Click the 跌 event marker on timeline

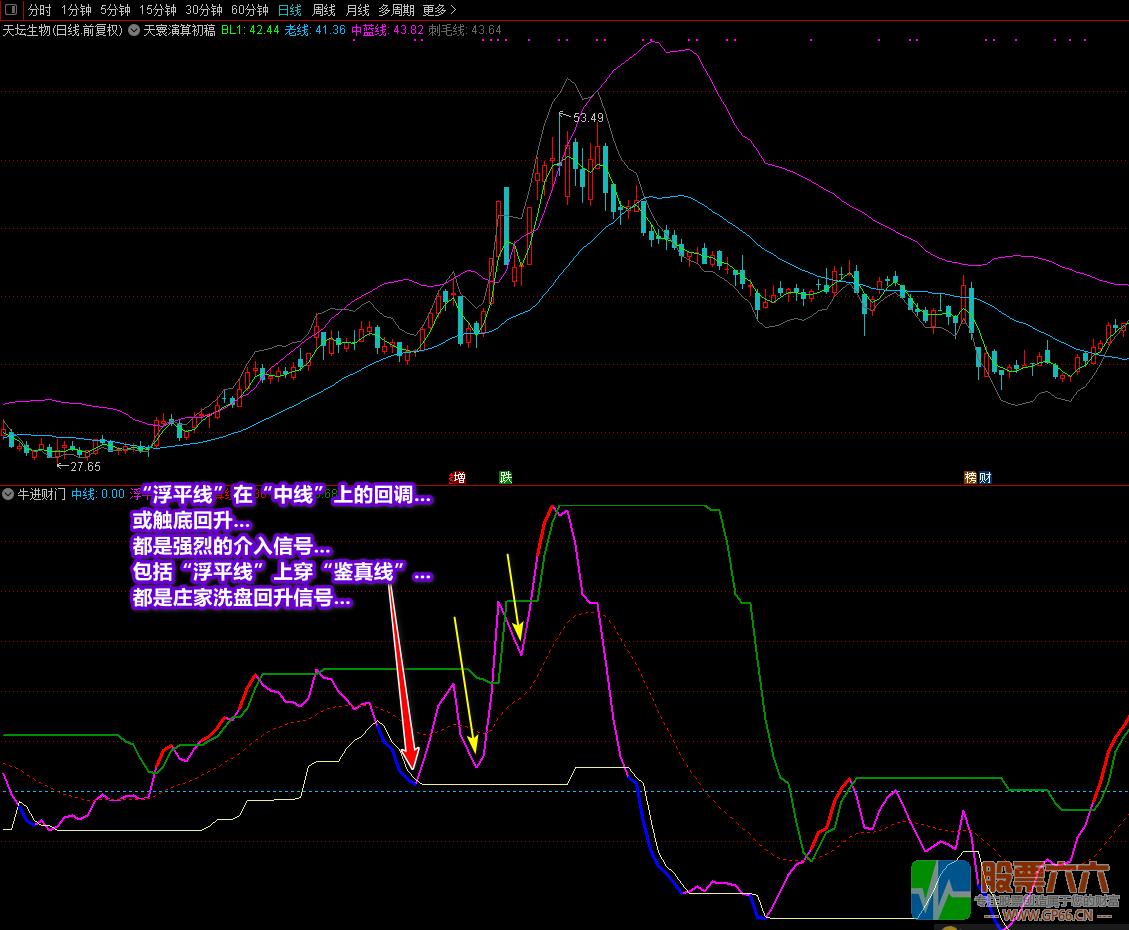505,477
